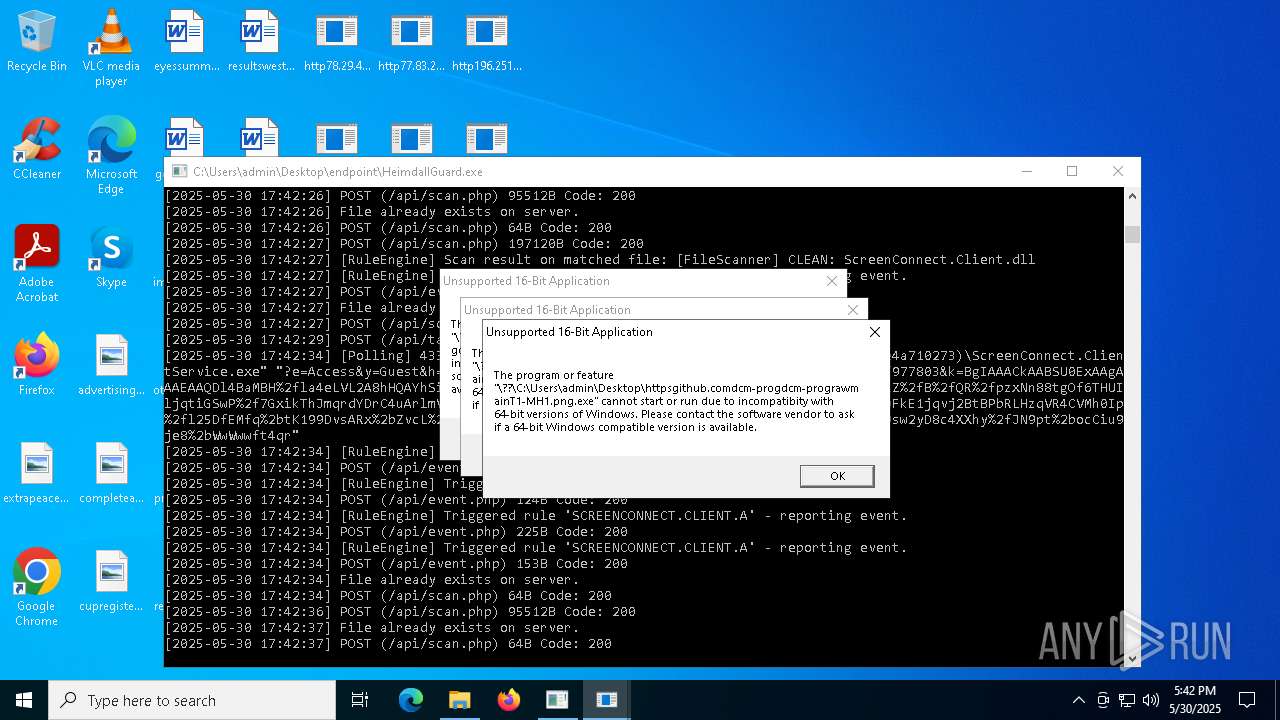Open the volume tray icon
1280x720 pixels.
1151,700
